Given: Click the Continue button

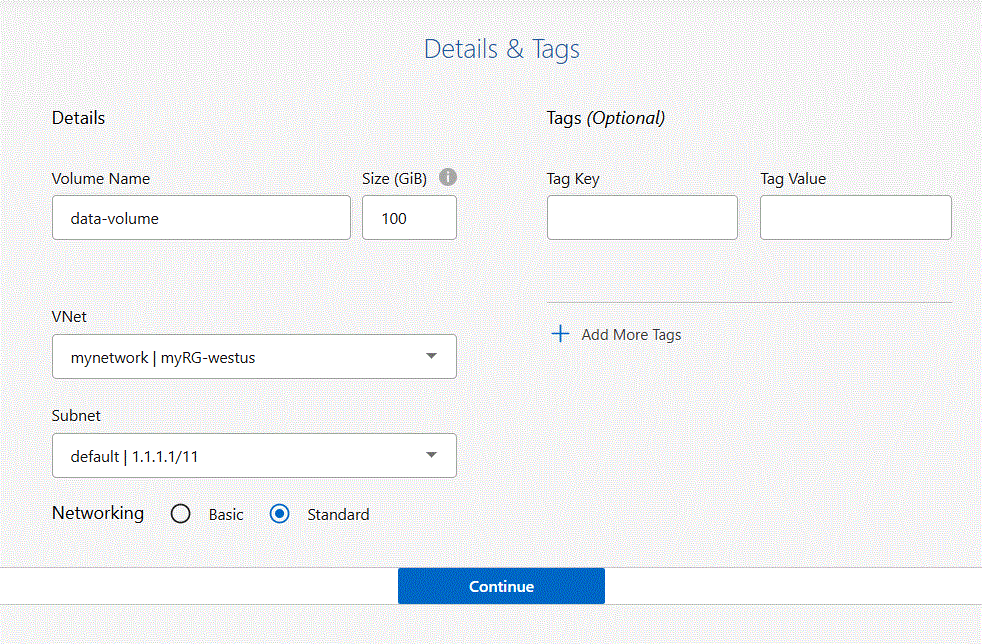Looking at the screenshot, I should (501, 586).
